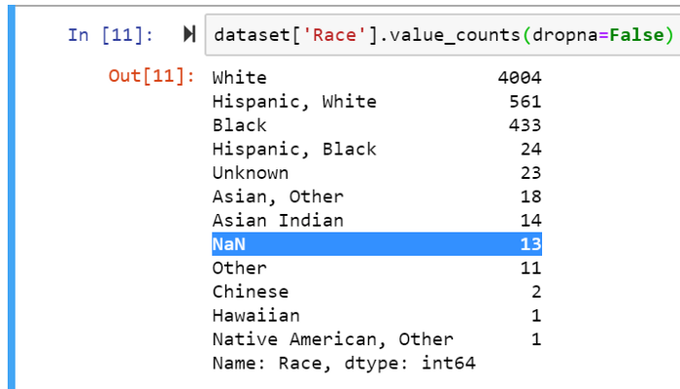Viewport: 680px width, 389px height.
Task: Select the 'Out[11]:' output prompt
Action: [x=151, y=76]
